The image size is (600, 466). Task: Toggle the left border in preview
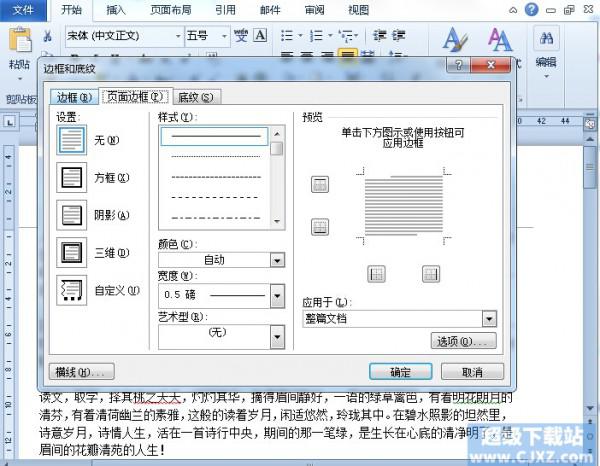point(376,274)
